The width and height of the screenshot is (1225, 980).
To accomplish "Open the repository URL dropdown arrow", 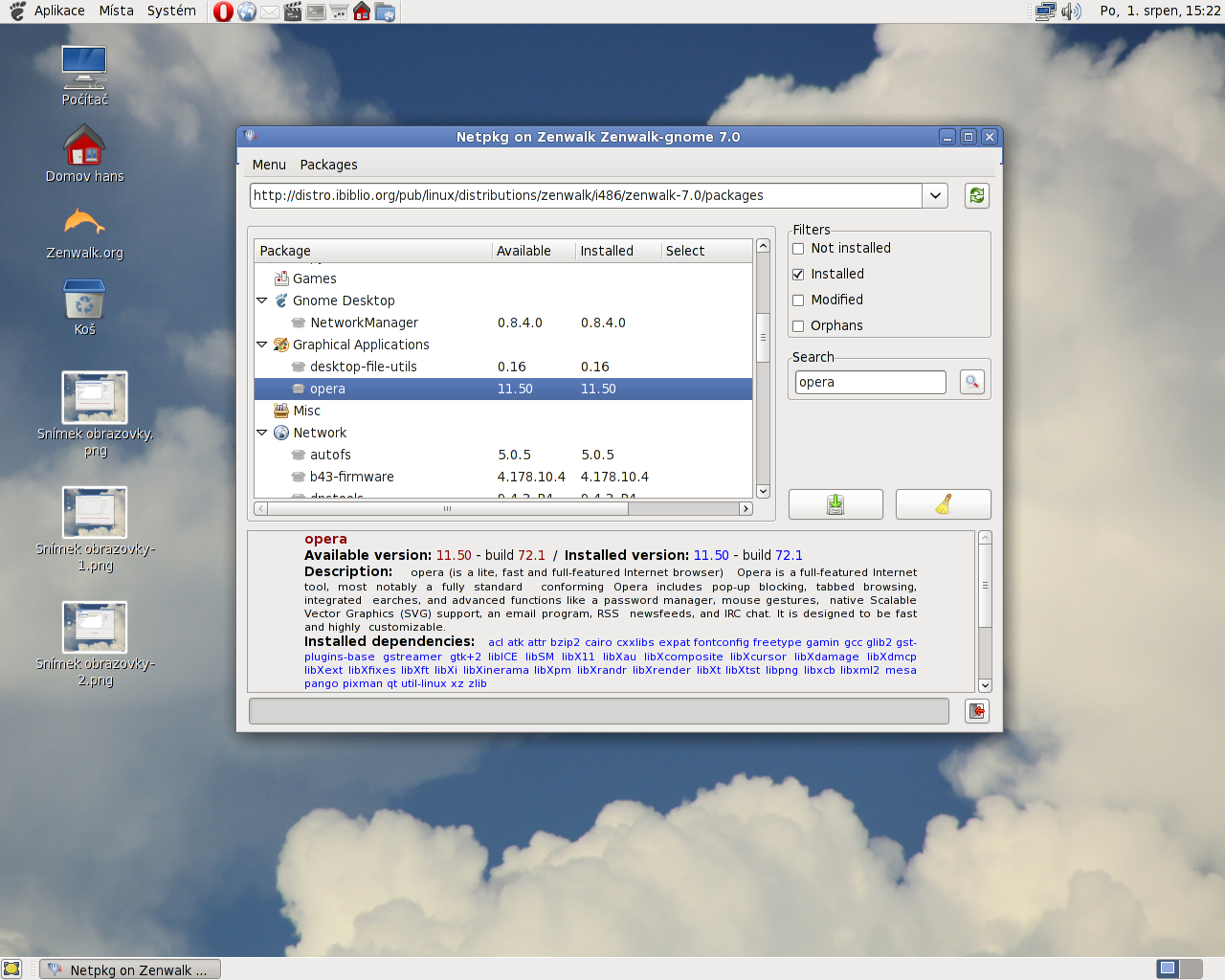I will pos(935,195).
